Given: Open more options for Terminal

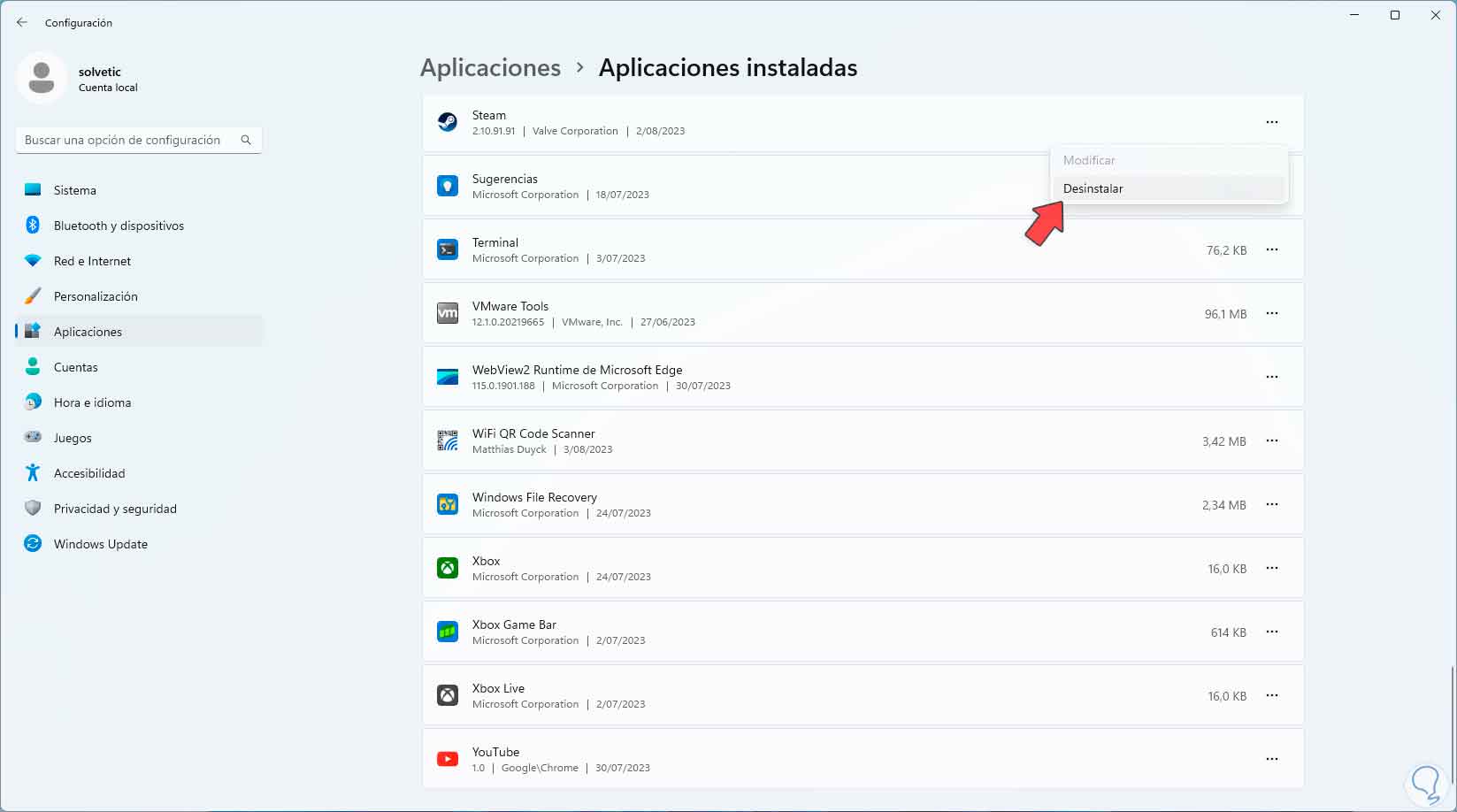Looking at the screenshot, I should pyautogui.click(x=1272, y=249).
